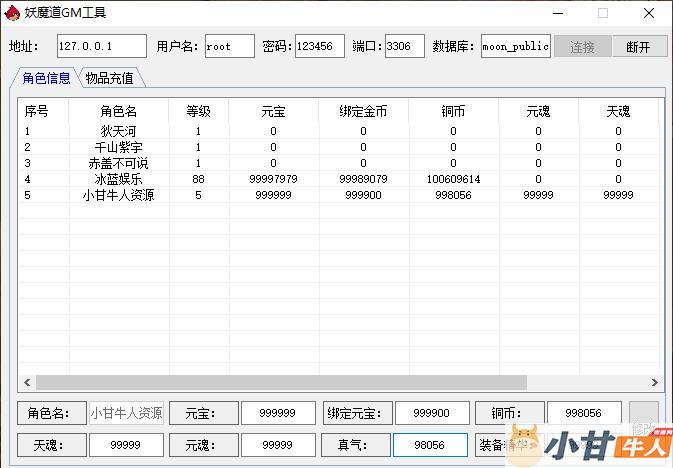Click the left scroll arrow of table
This screenshot has height=468, width=673.
(x=27, y=382)
